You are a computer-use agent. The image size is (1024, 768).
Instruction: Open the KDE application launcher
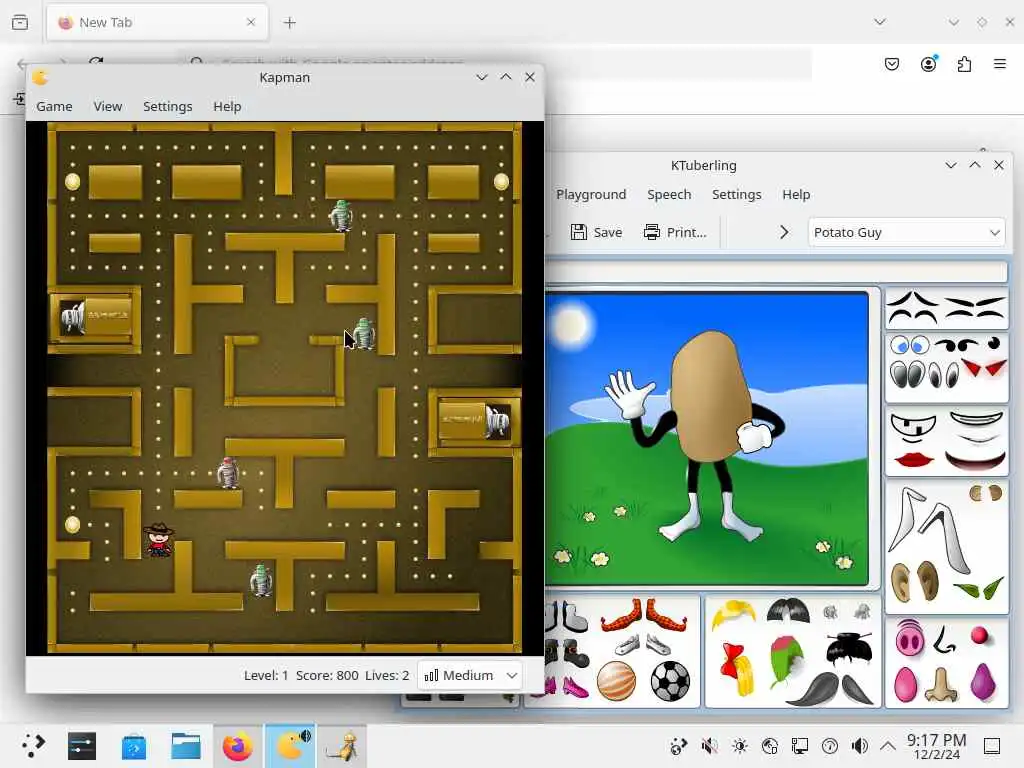[x=33, y=745]
